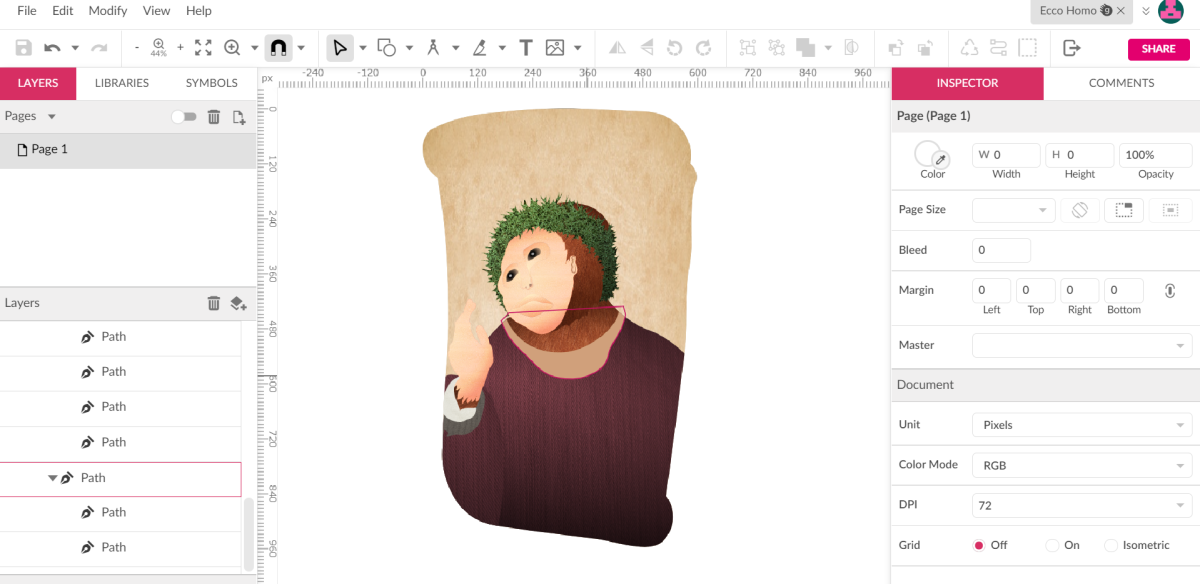Select the Text tool
The height and width of the screenshot is (584, 1200).
(525, 47)
